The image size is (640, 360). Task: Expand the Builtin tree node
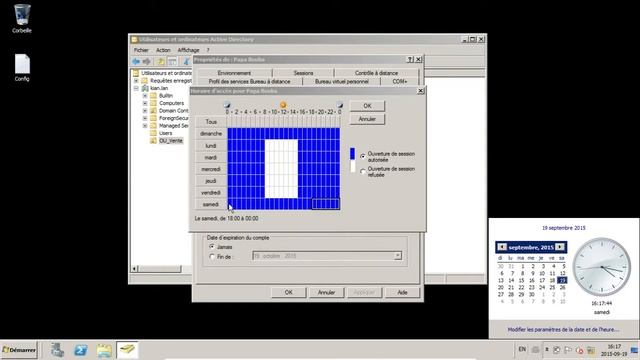(x=145, y=96)
